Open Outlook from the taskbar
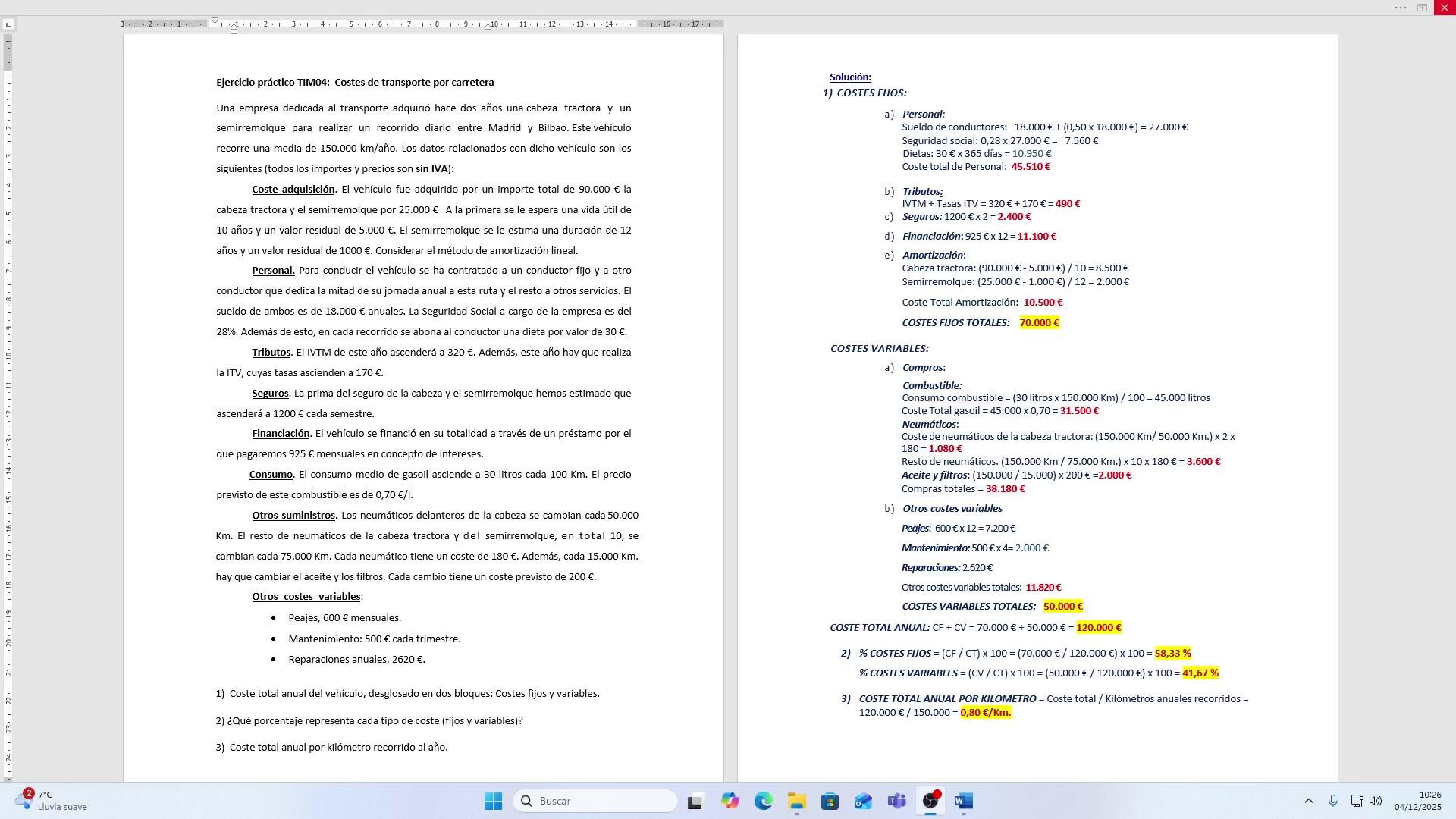 click(x=863, y=802)
